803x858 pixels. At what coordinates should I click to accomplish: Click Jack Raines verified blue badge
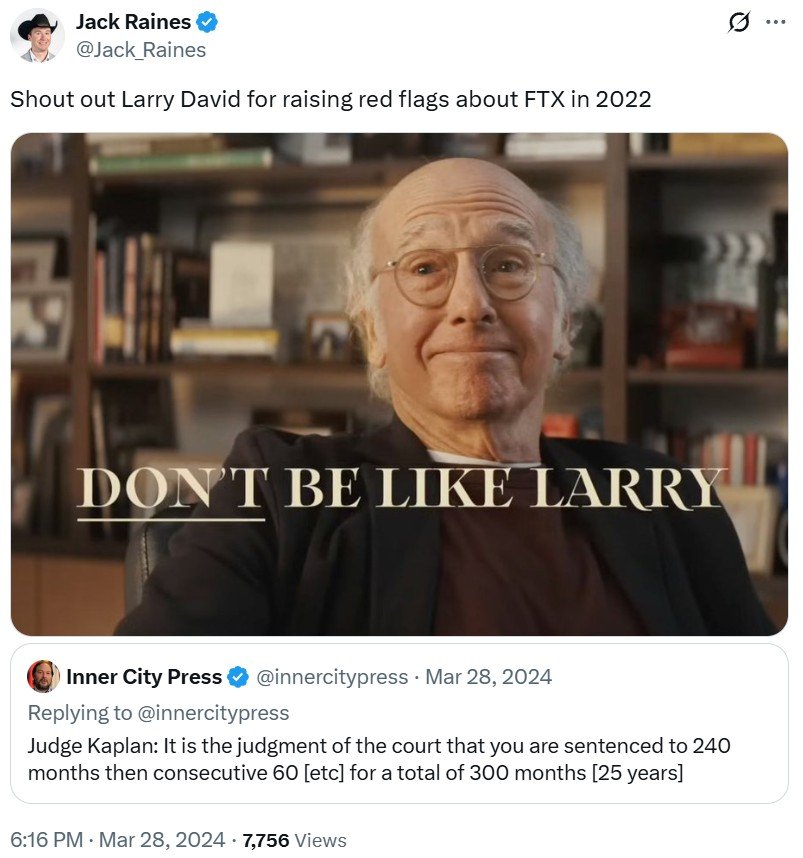point(207,22)
